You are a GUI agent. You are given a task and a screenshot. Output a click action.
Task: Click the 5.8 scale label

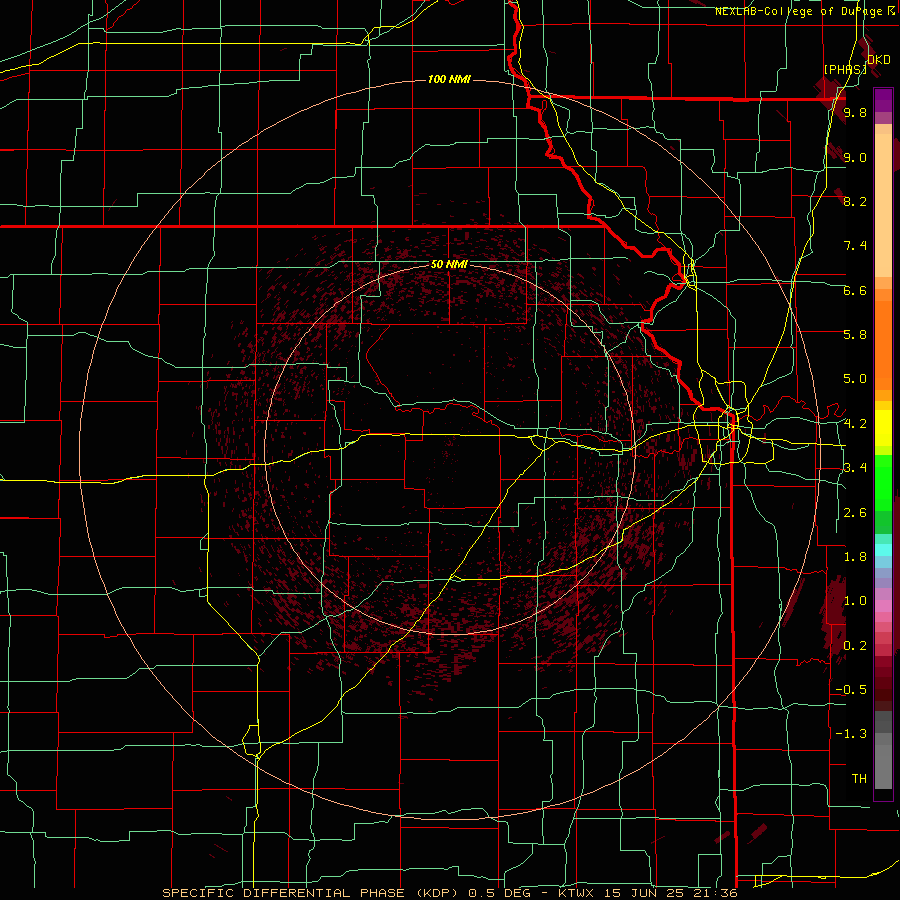(x=855, y=335)
